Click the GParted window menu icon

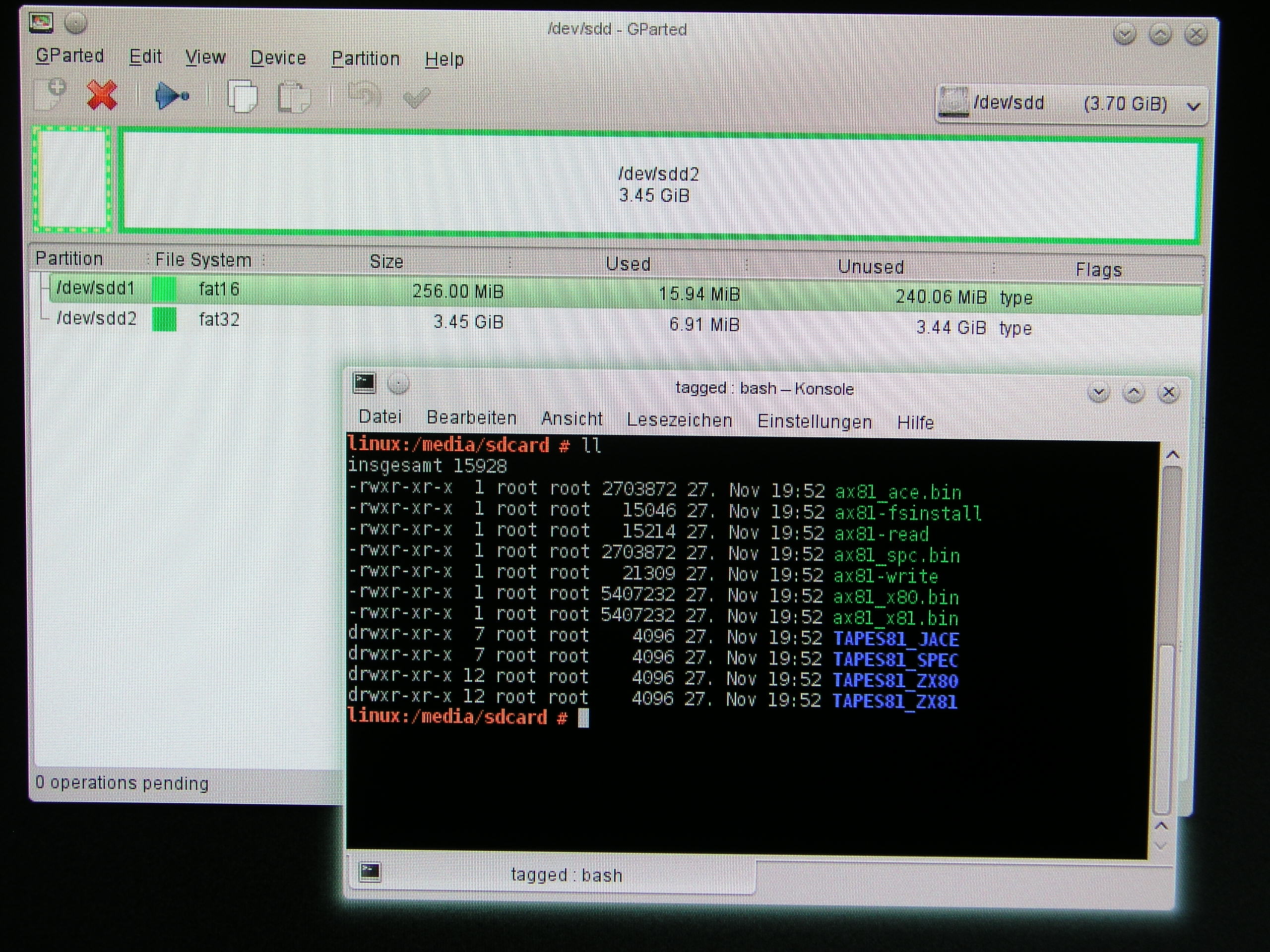(41, 23)
